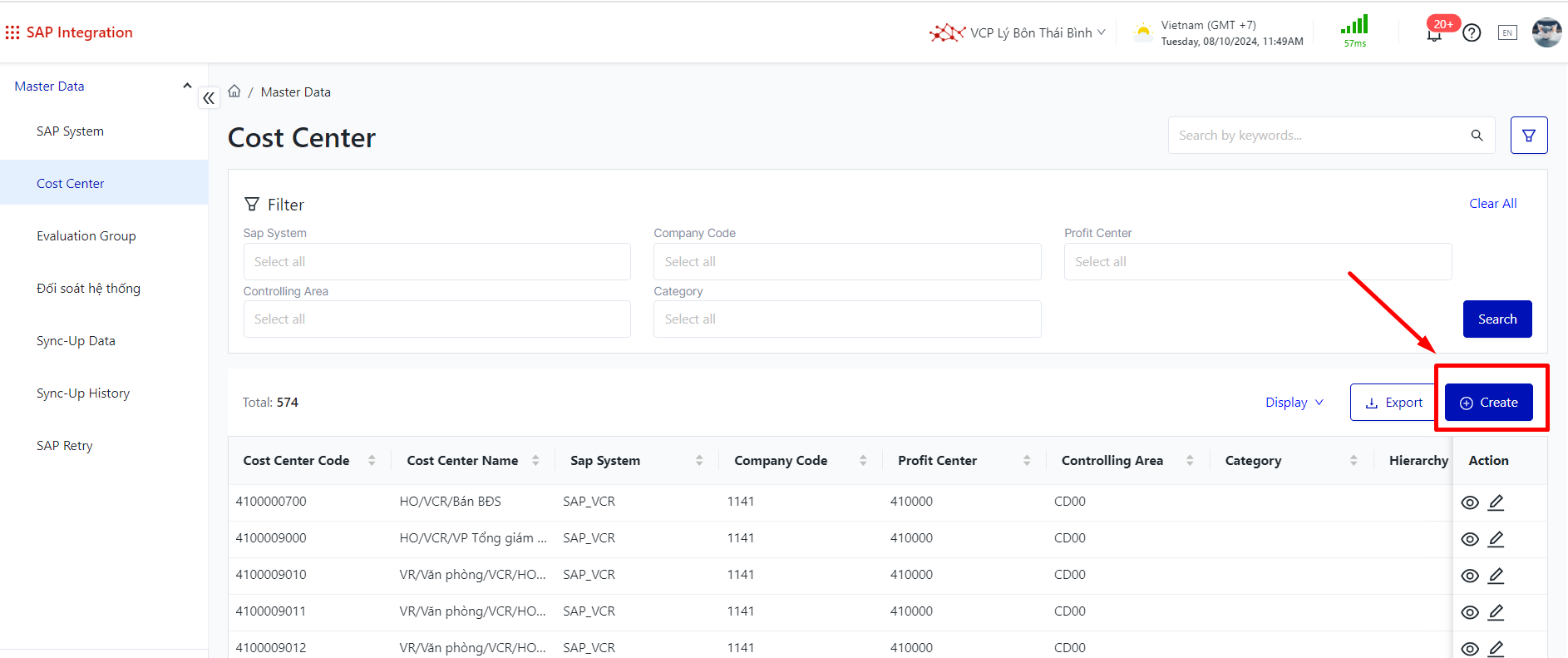Open the user profile avatar
1568x658 pixels.
coord(1546,32)
